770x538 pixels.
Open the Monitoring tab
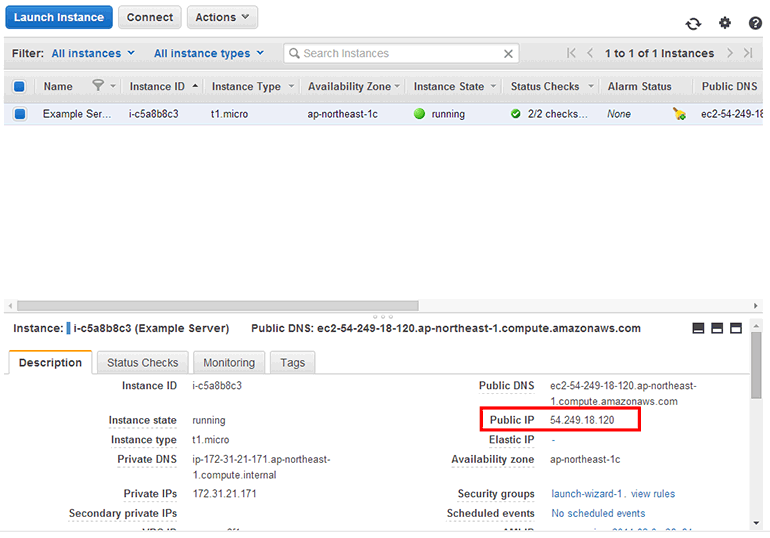pos(229,363)
